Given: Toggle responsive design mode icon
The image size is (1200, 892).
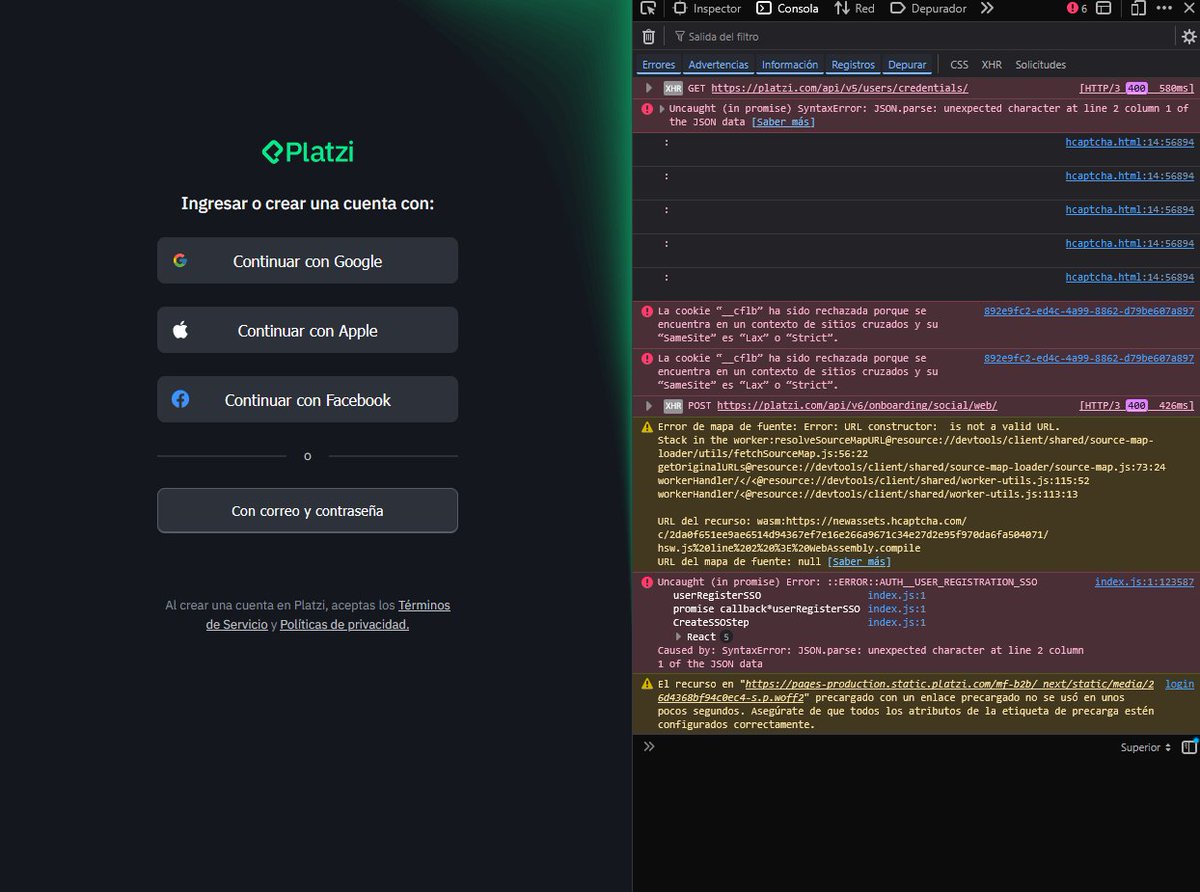Looking at the screenshot, I should [1139, 8].
